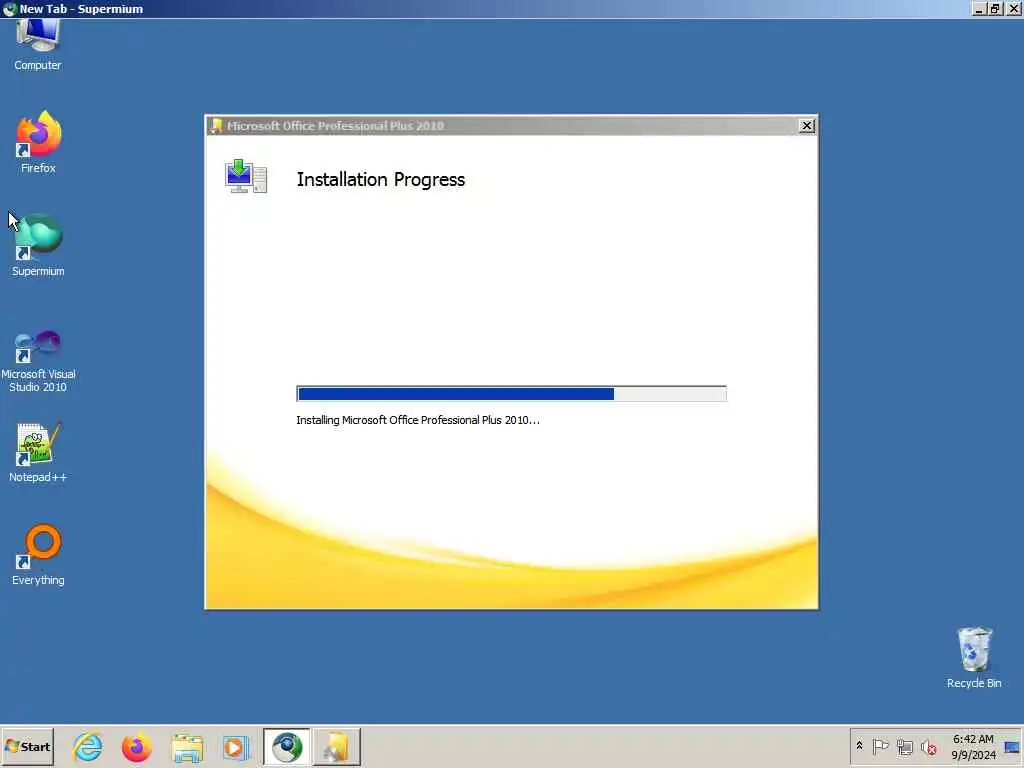
Task: Select the Everything desktop shortcut
Action: [x=39, y=554]
